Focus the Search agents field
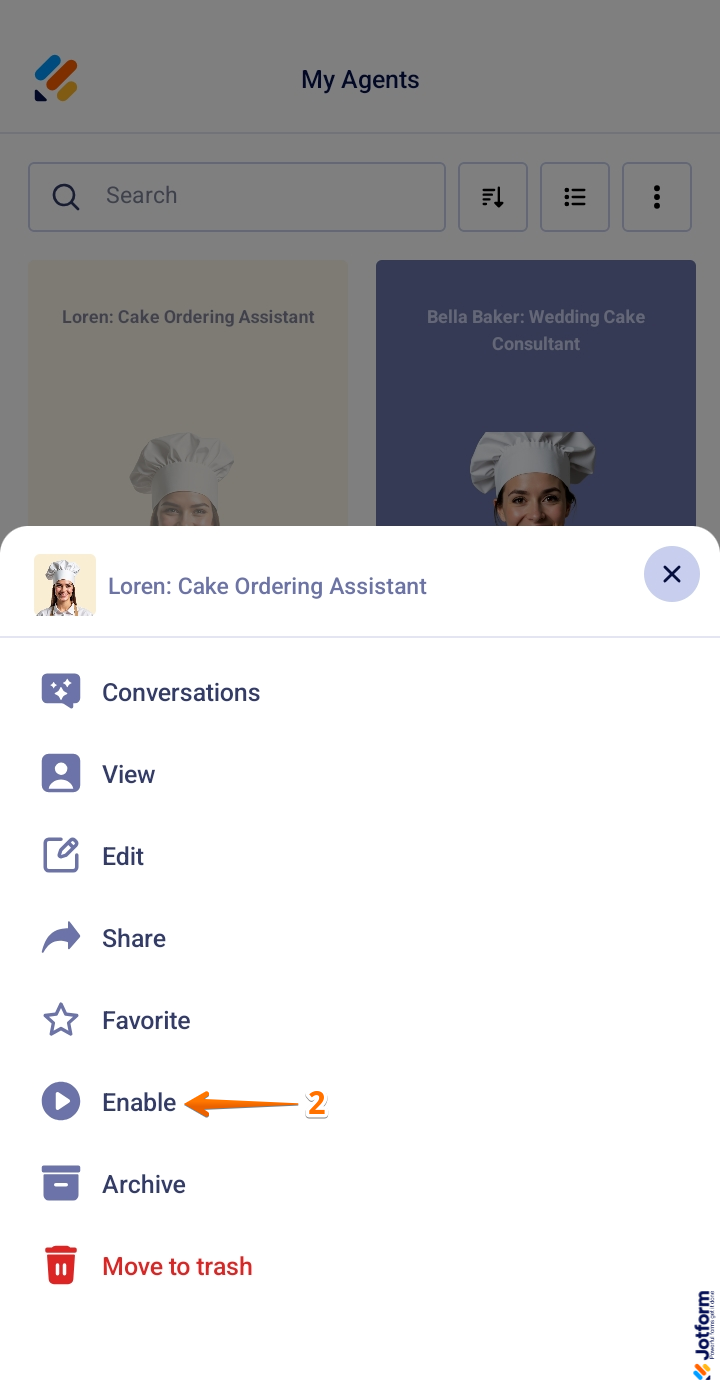The width and height of the screenshot is (720, 1400). point(237,197)
